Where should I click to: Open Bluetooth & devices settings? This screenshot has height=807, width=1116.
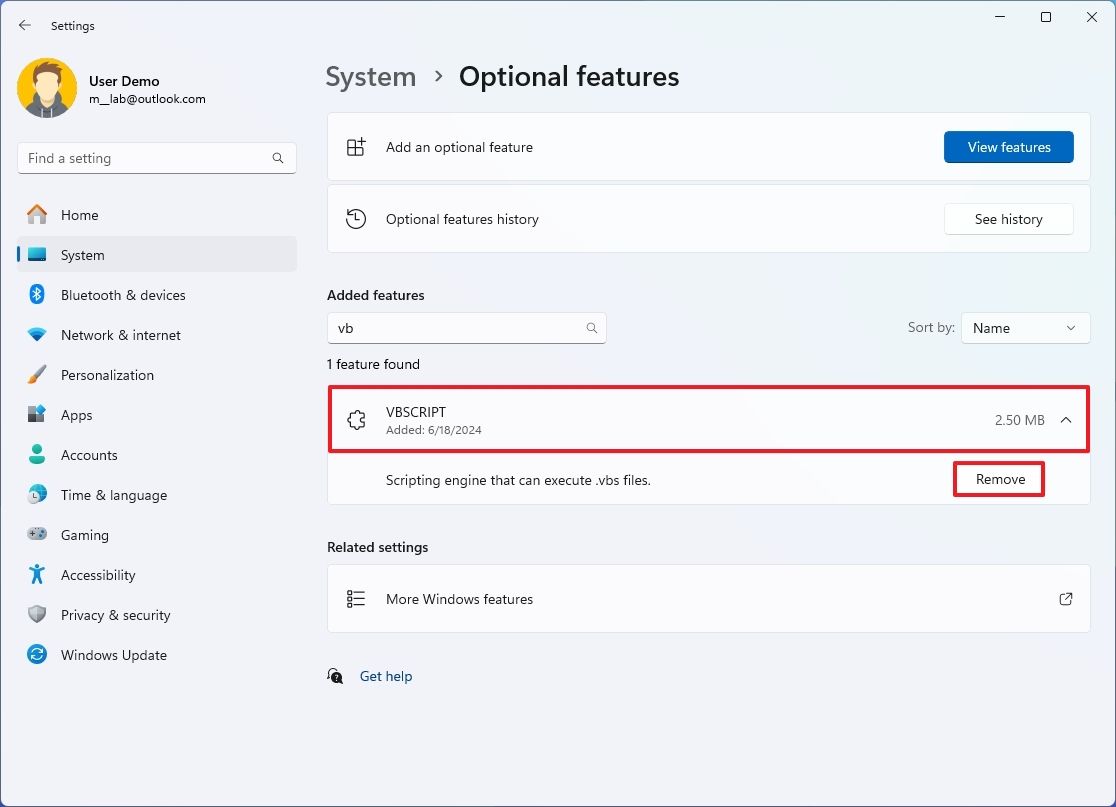[157, 295]
